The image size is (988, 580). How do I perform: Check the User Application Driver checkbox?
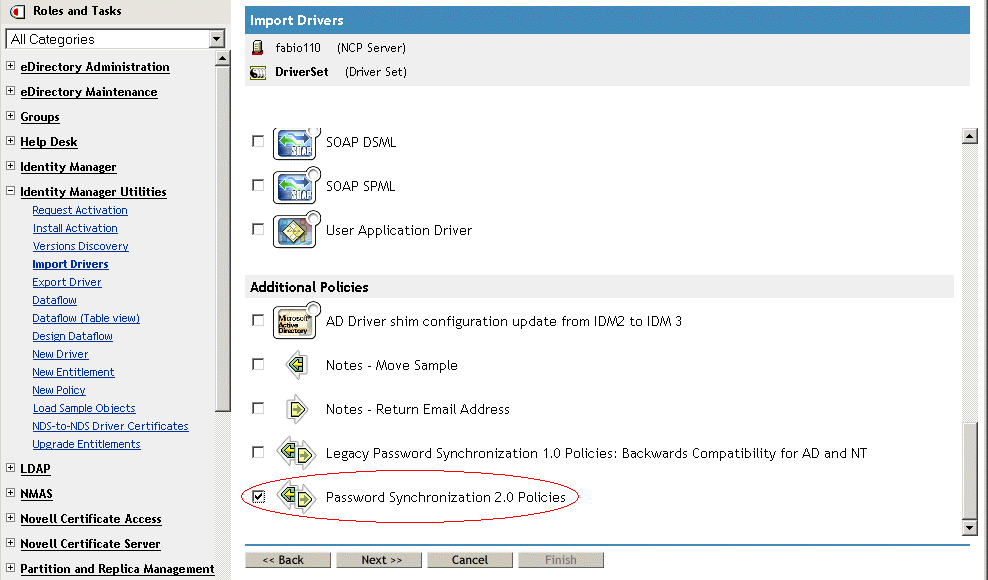[258, 229]
